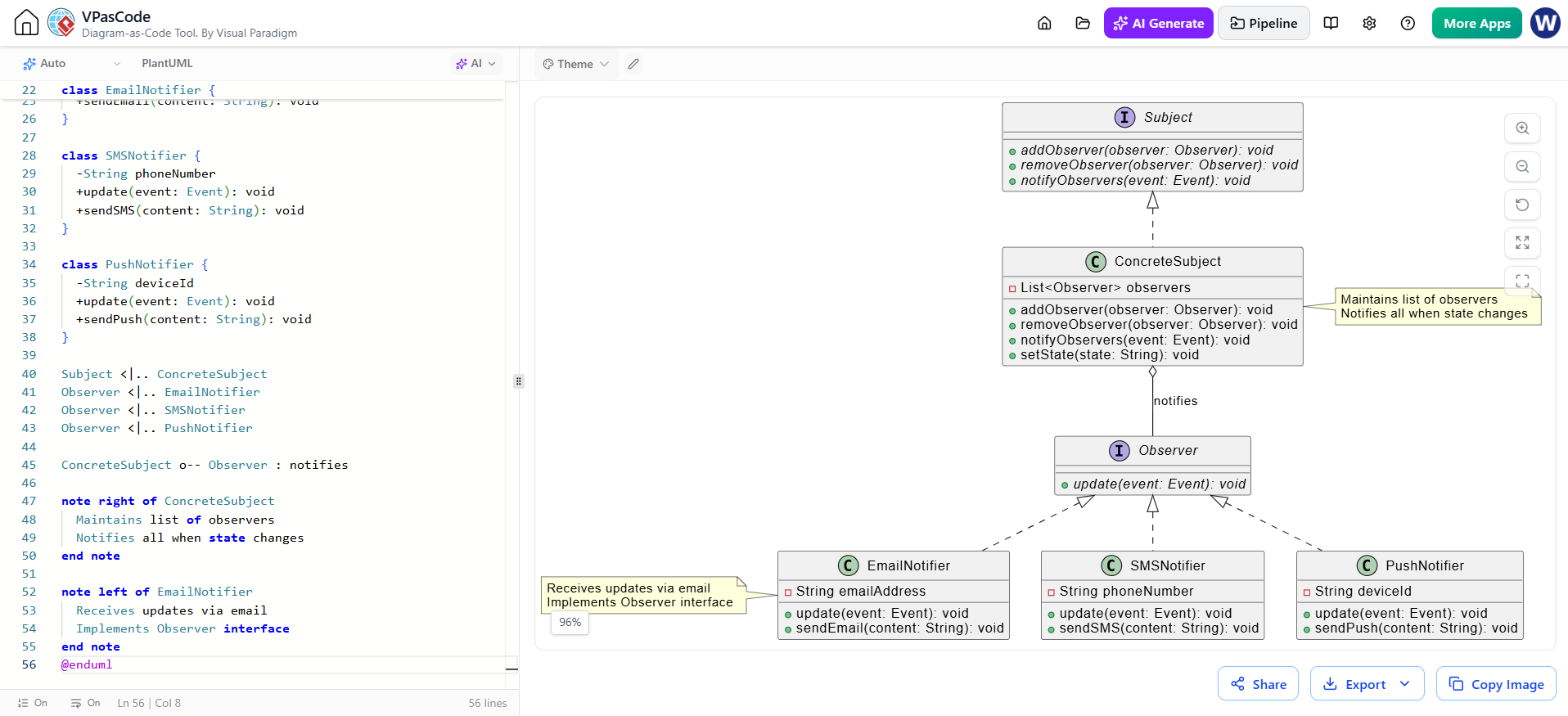Toggle line numbers On in status bar
Screen dimensions: 1568x716
33,703
